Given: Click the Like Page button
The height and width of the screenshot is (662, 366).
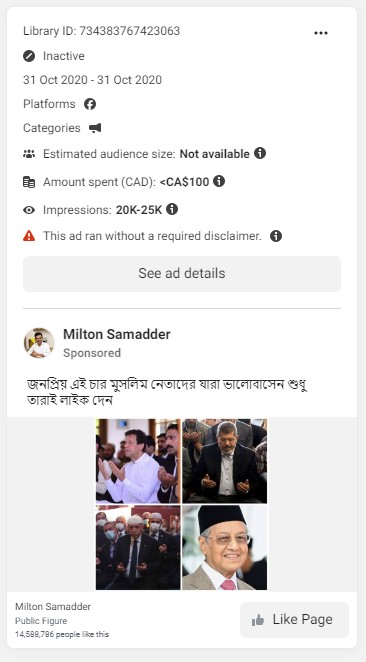Looking at the screenshot, I should 294,619.
